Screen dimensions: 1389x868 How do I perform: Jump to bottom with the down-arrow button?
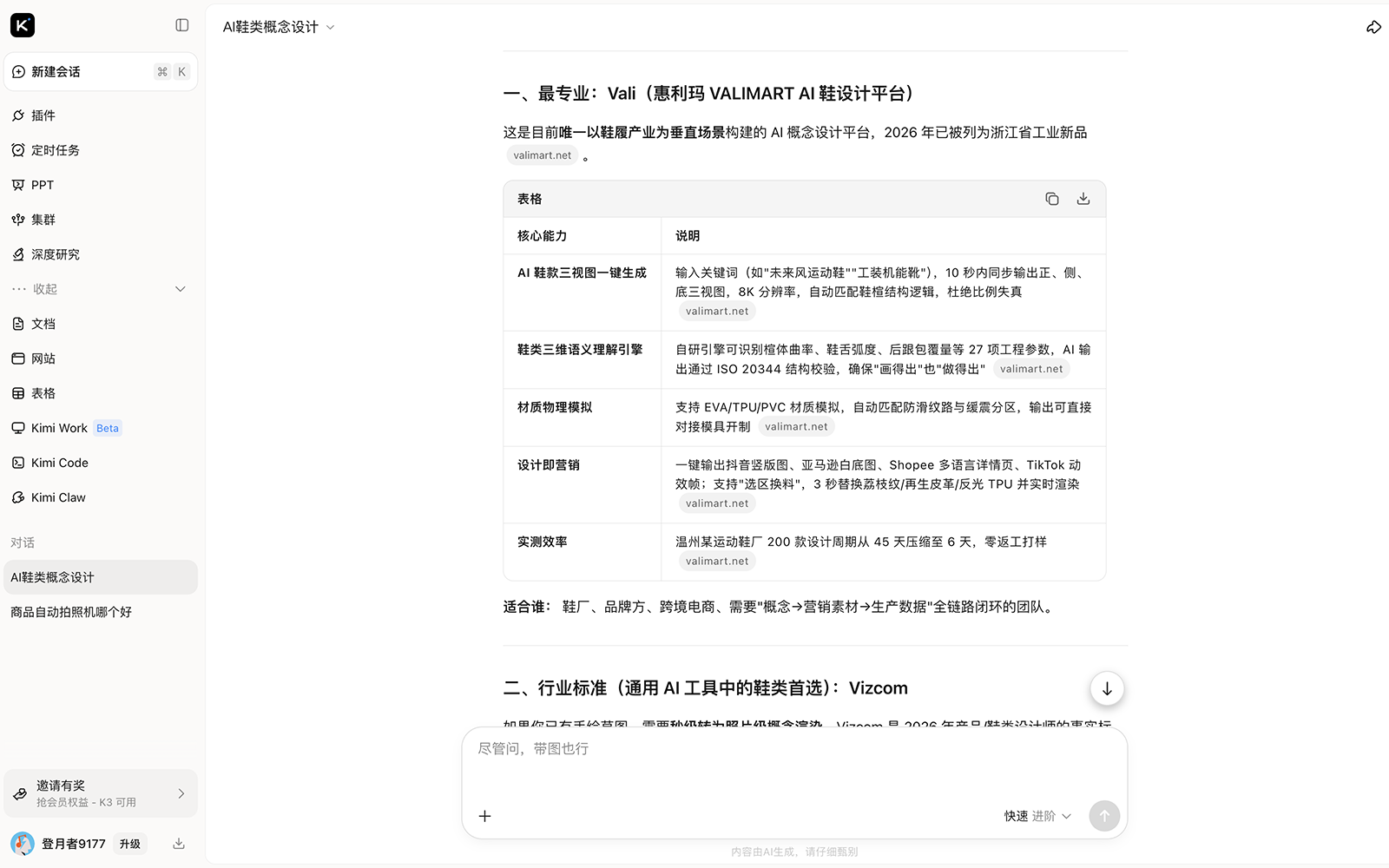[x=1107, y=689]
